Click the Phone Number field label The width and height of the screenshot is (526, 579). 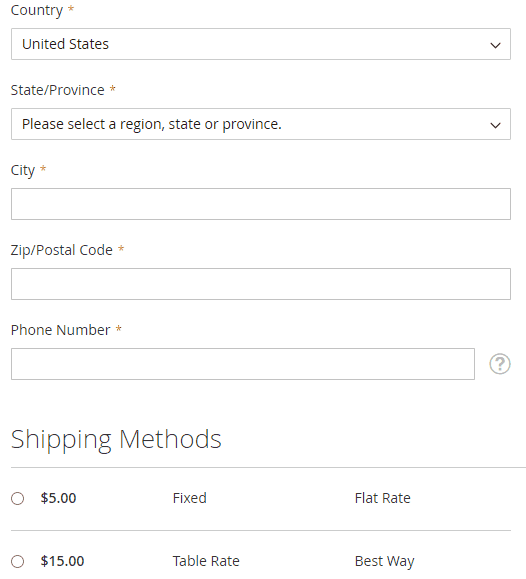click(61, 330)
